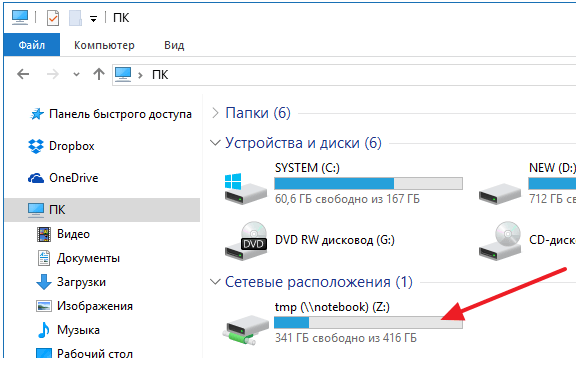Viewport: 582px width, 373px height.
Task: Open the Customize Quick Access Toolbar dropdown
Action: [x=94, y=19]
